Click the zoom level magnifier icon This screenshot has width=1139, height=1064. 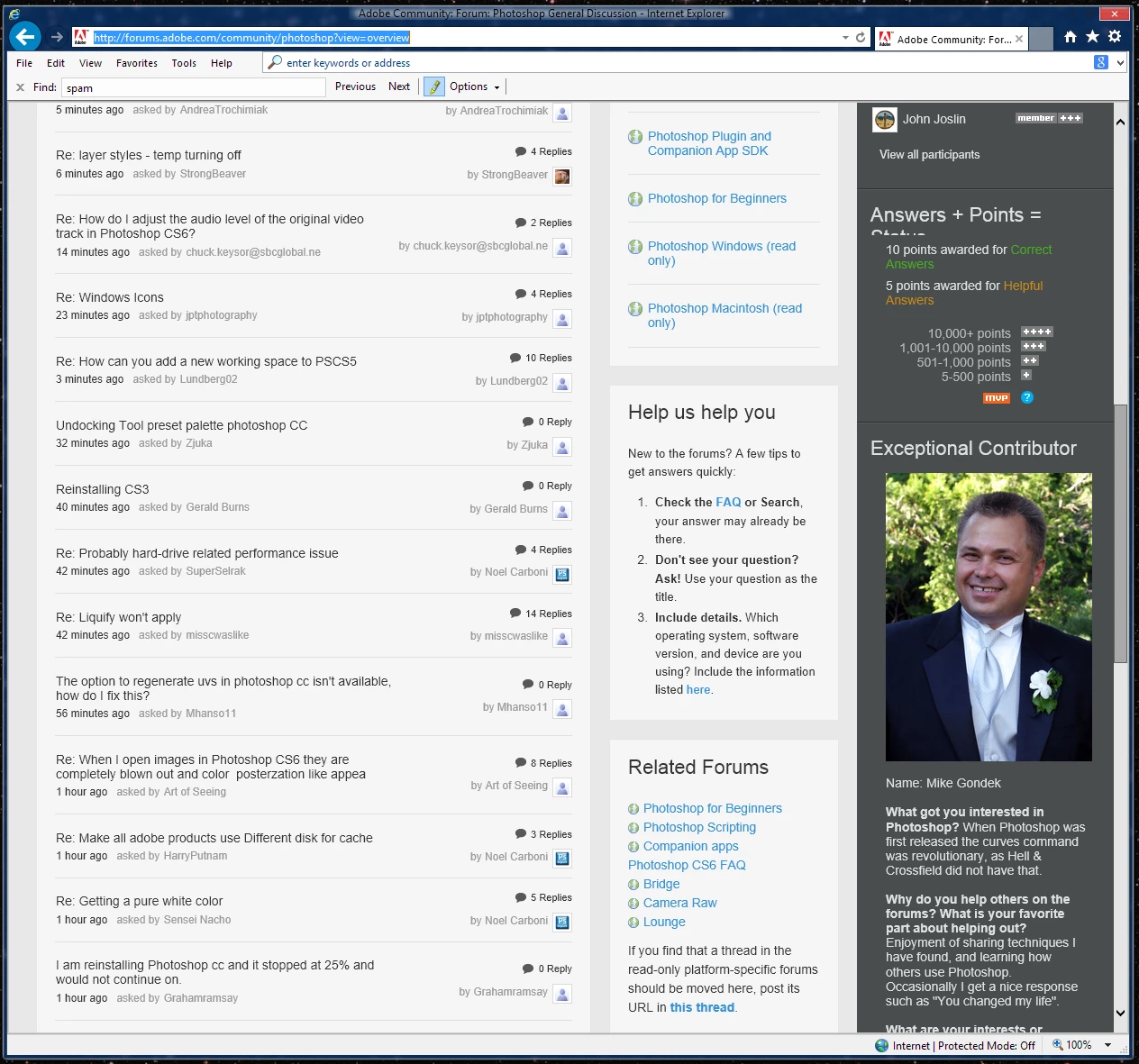pos(1058,1045)
